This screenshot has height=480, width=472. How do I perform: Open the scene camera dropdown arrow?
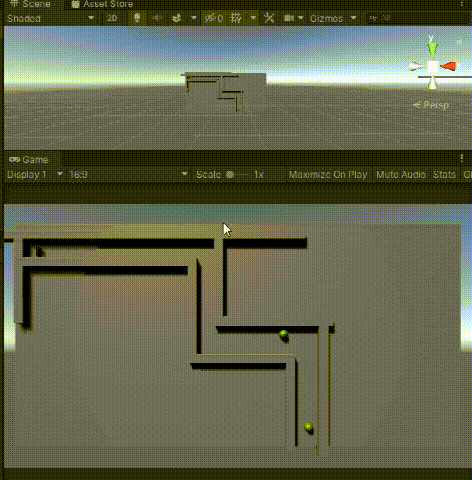(301, 18)
